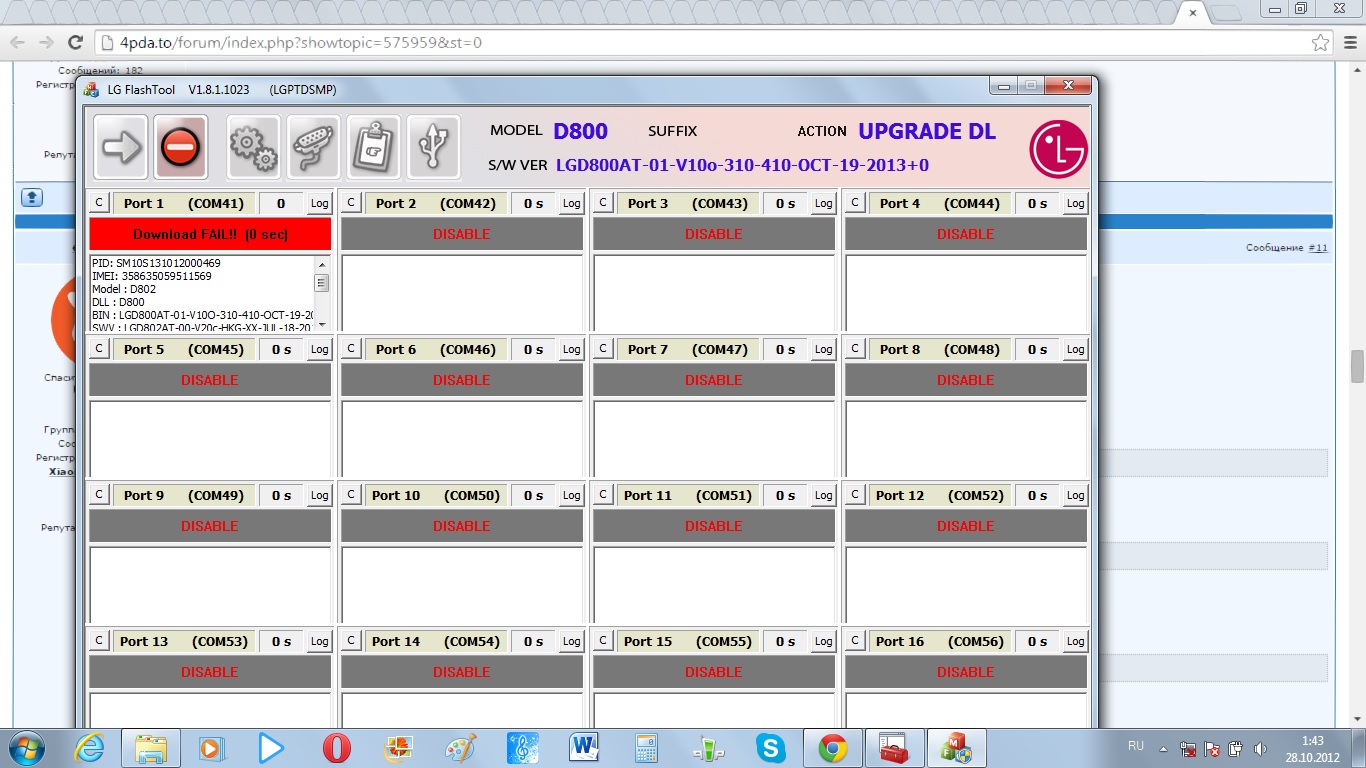The image size is (1366, 768).
Task: Click the browser page vertical scrollbar thumb
Action: [x=1357, y=366]
